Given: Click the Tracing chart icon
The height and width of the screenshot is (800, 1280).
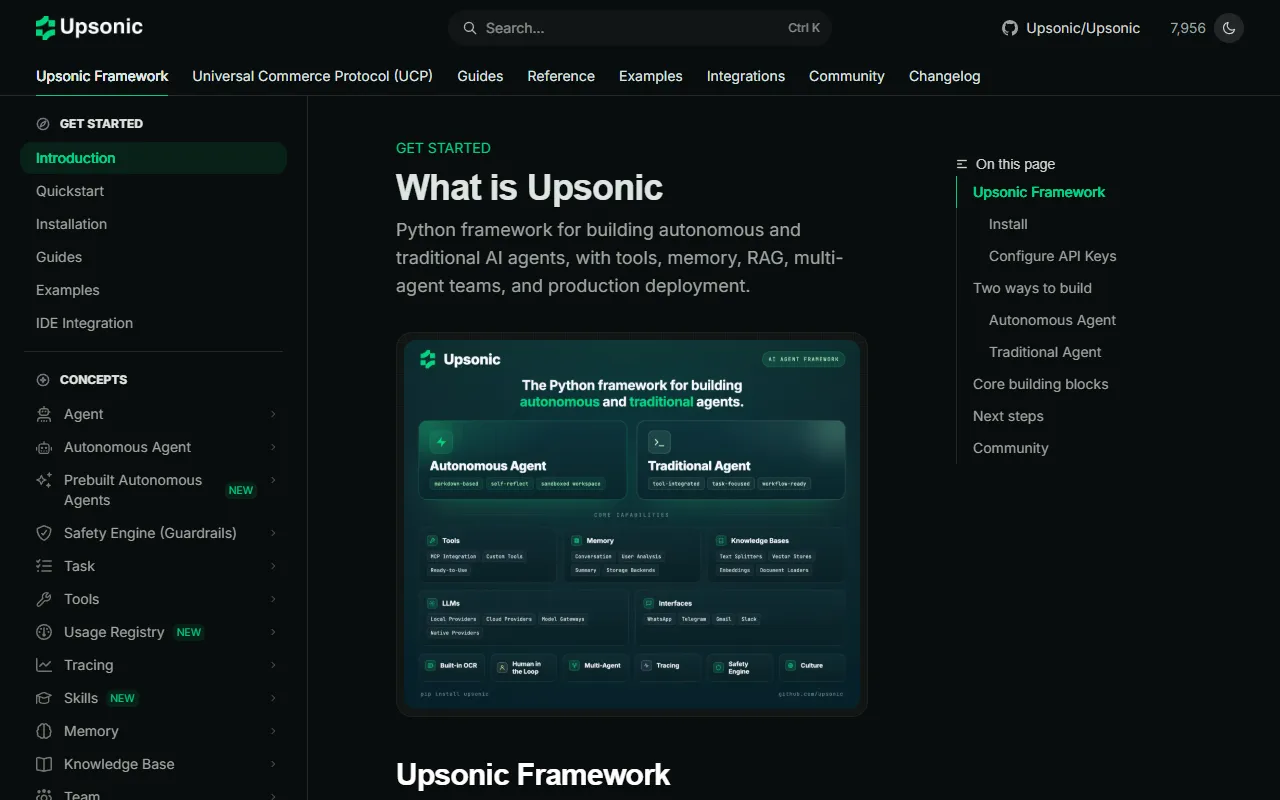Looking at the screenshot, I should click(44, 665).
